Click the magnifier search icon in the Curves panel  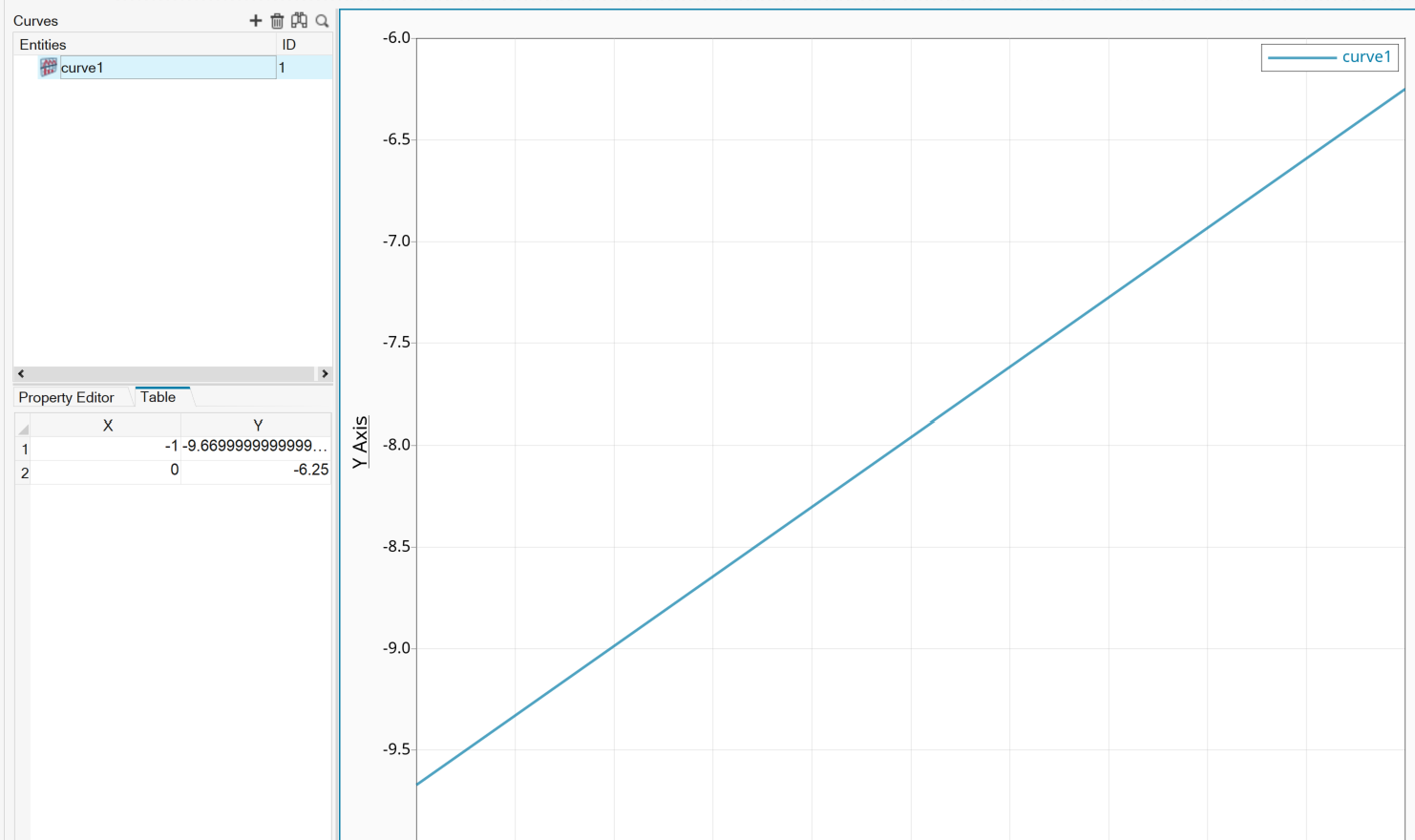322,20
